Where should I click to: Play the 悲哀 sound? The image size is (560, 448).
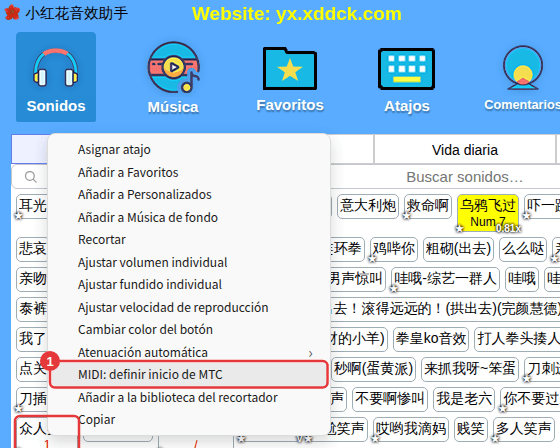(32, 249)
